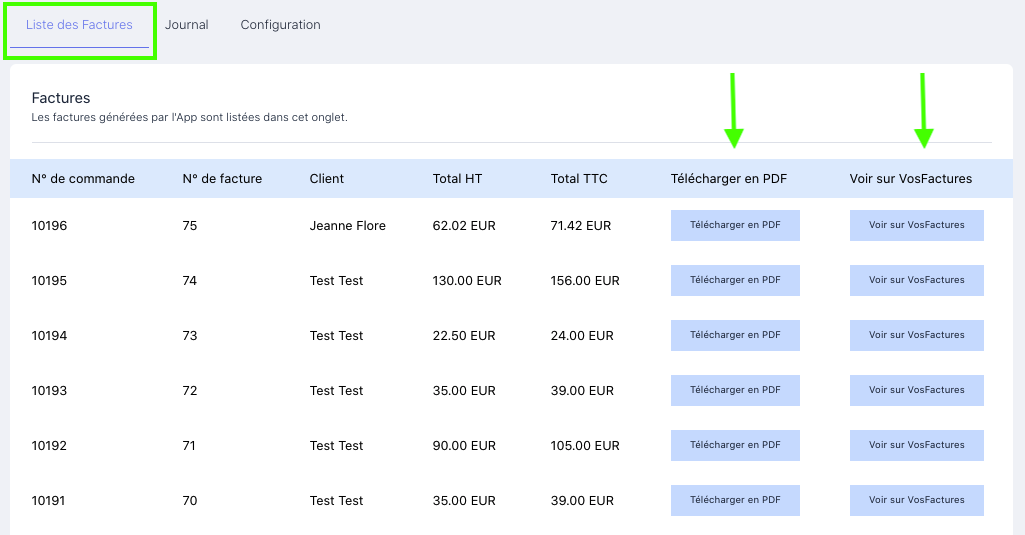View invoice 75 on VosFactures
Image resolution: width=1025 pixels, height=535 pixels.
[916, 226]
